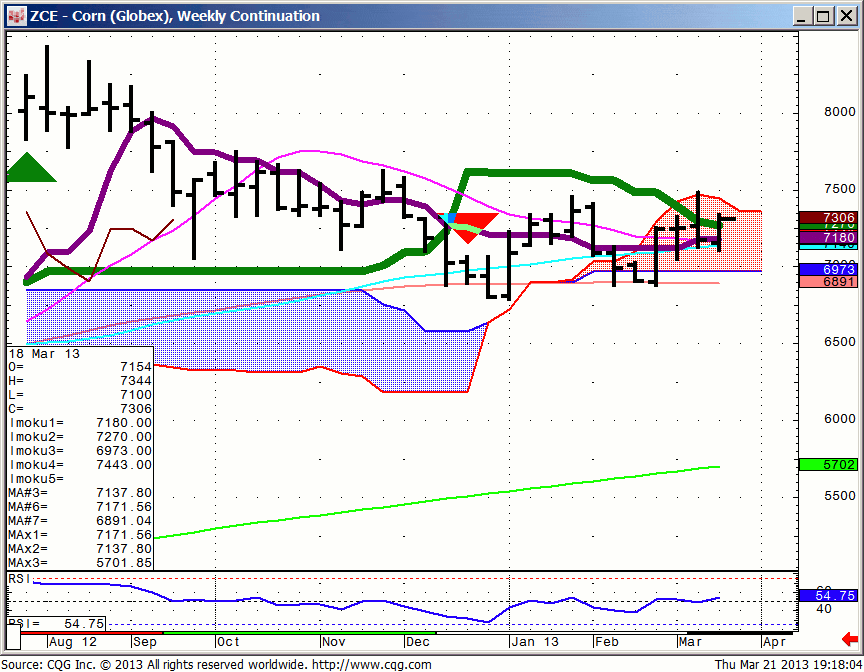Click the MAx2= 7137.80 row
Image resolution: width=864 pixels, height=672 pixels.
click(x=80, y=549)
